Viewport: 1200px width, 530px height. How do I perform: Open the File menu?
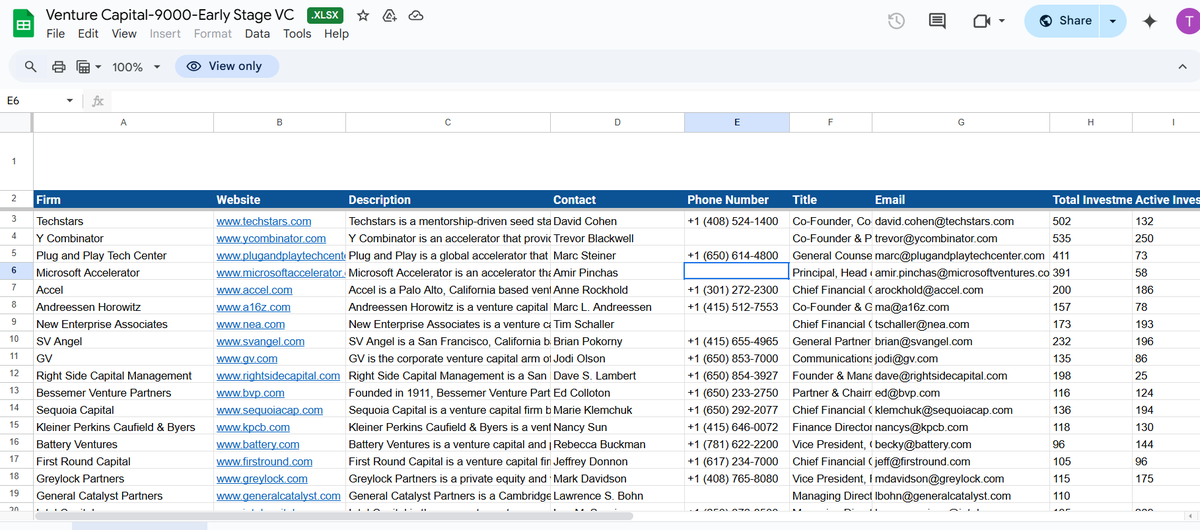[56, 34]
